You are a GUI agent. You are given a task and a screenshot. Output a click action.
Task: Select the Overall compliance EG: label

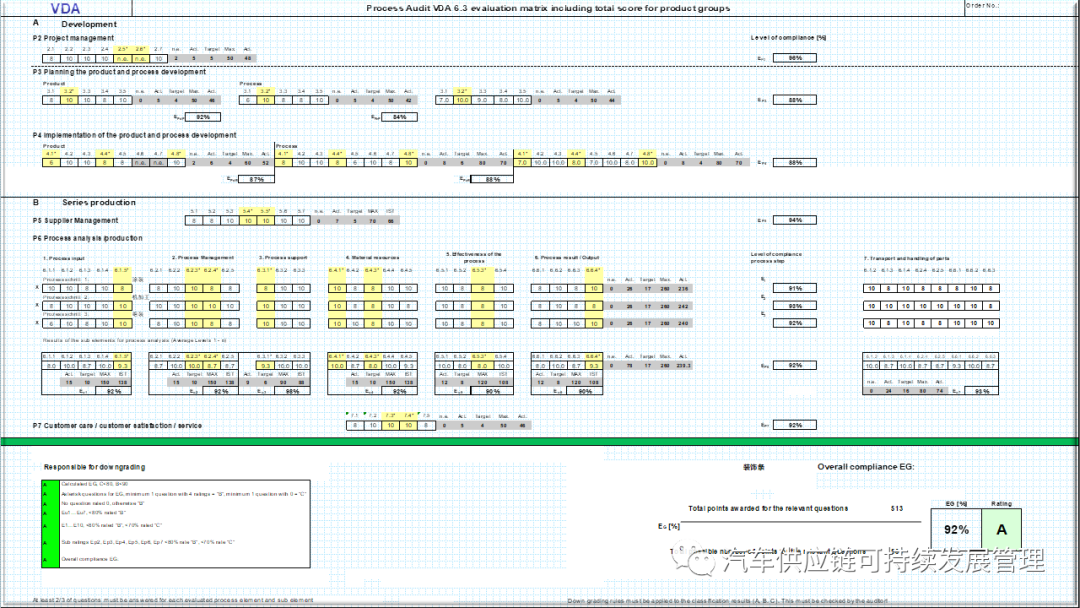click(x=866, y=467)
